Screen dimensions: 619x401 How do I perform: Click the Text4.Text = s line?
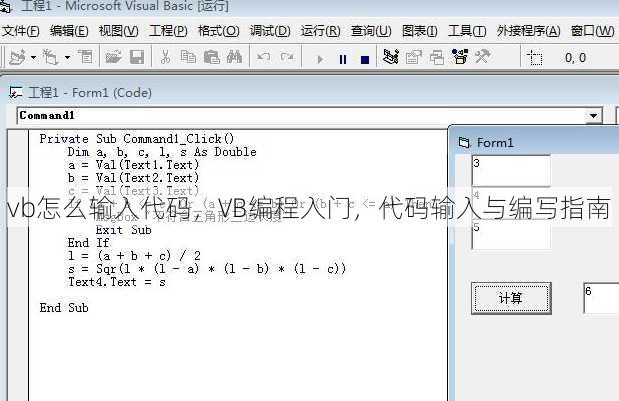[117, 282]
